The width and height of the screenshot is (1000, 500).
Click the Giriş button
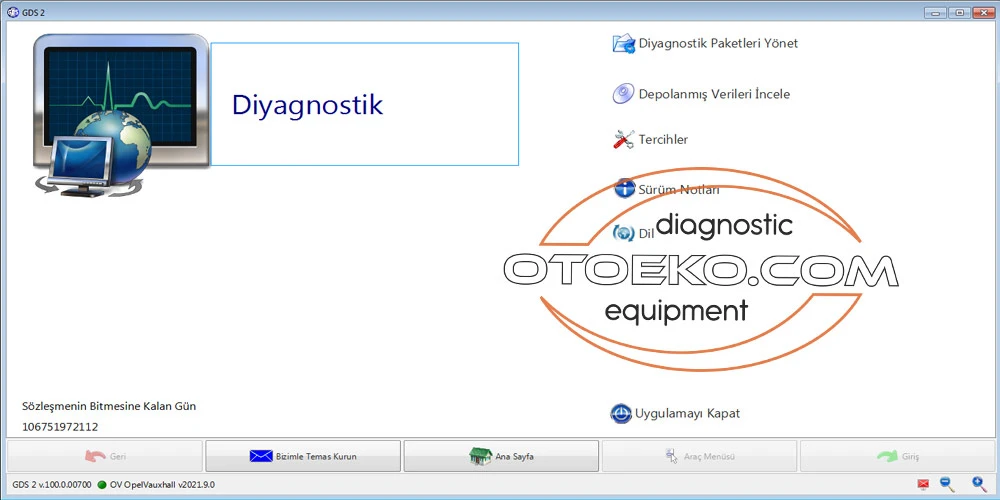coord(897,456)
